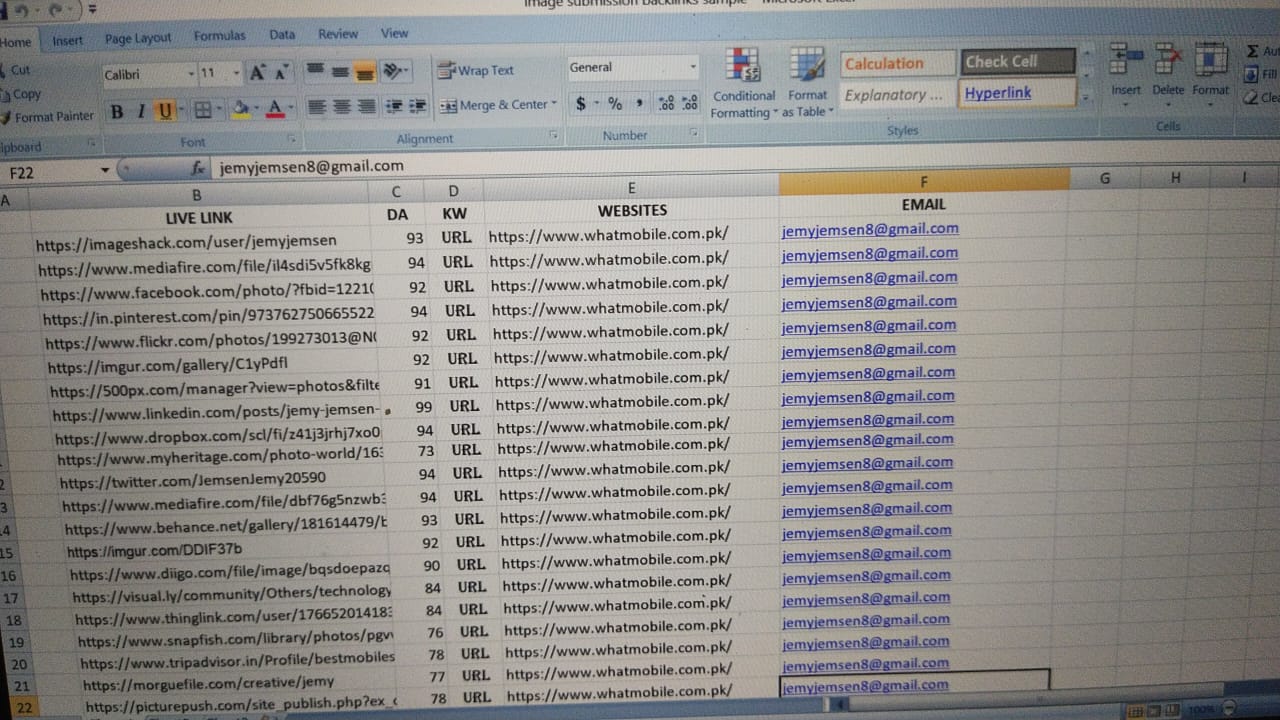Apply the Explanatory cell style
This screenshot has height=720, width=1280.
[897, 96]
